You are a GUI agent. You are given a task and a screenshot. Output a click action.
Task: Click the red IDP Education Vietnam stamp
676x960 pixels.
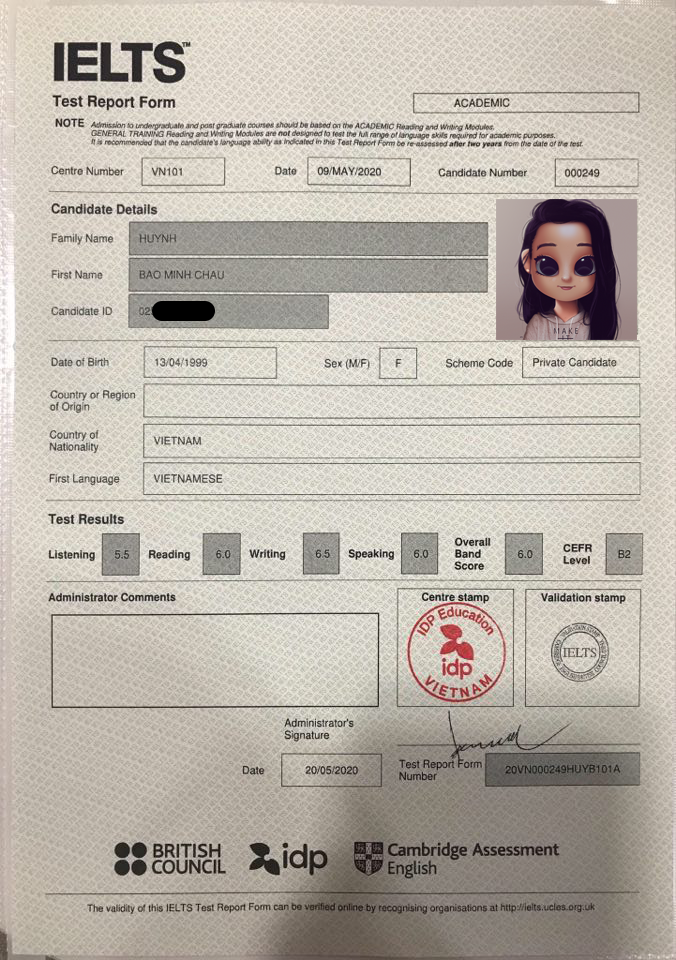(456, 652)
